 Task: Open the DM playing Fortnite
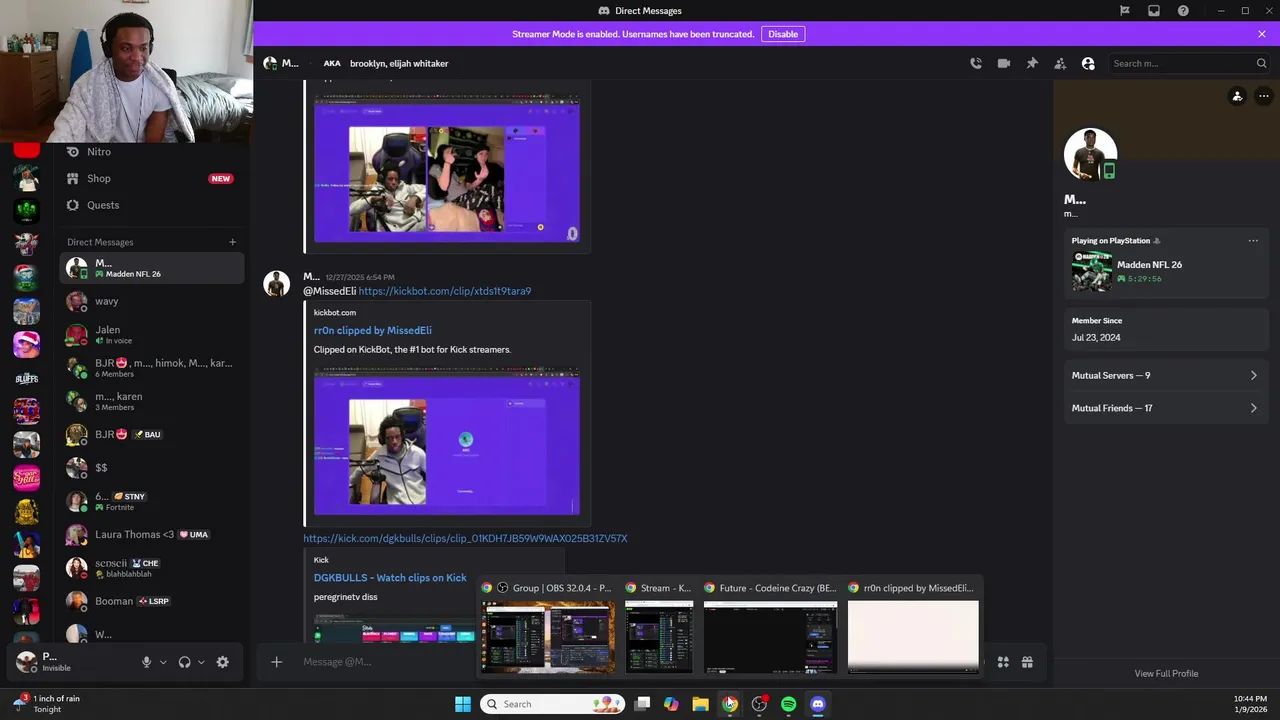(152, 501)
